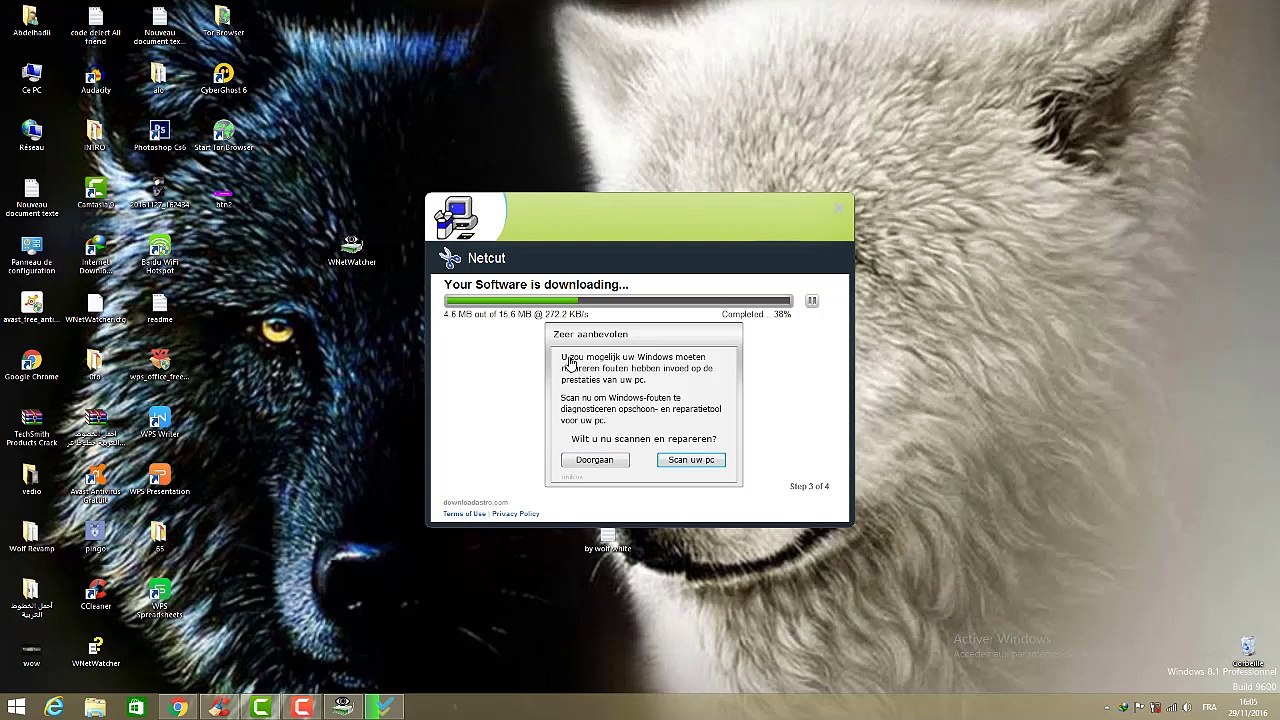The height and width of the screenshot is (720, 1280).
Task: Open the Terms of Use link
Action: point(465,514)
